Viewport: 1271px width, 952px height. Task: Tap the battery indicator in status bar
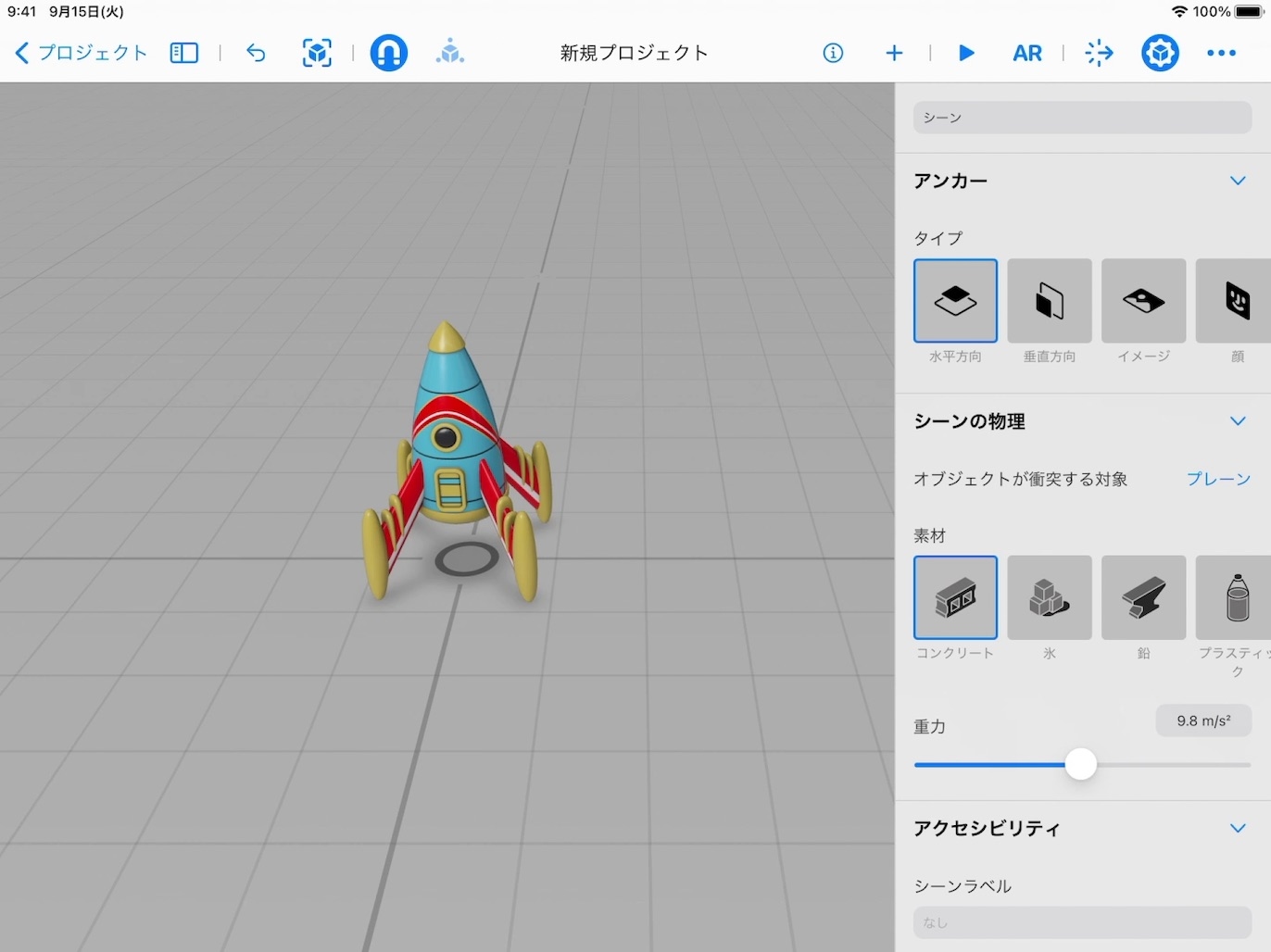1249,12
